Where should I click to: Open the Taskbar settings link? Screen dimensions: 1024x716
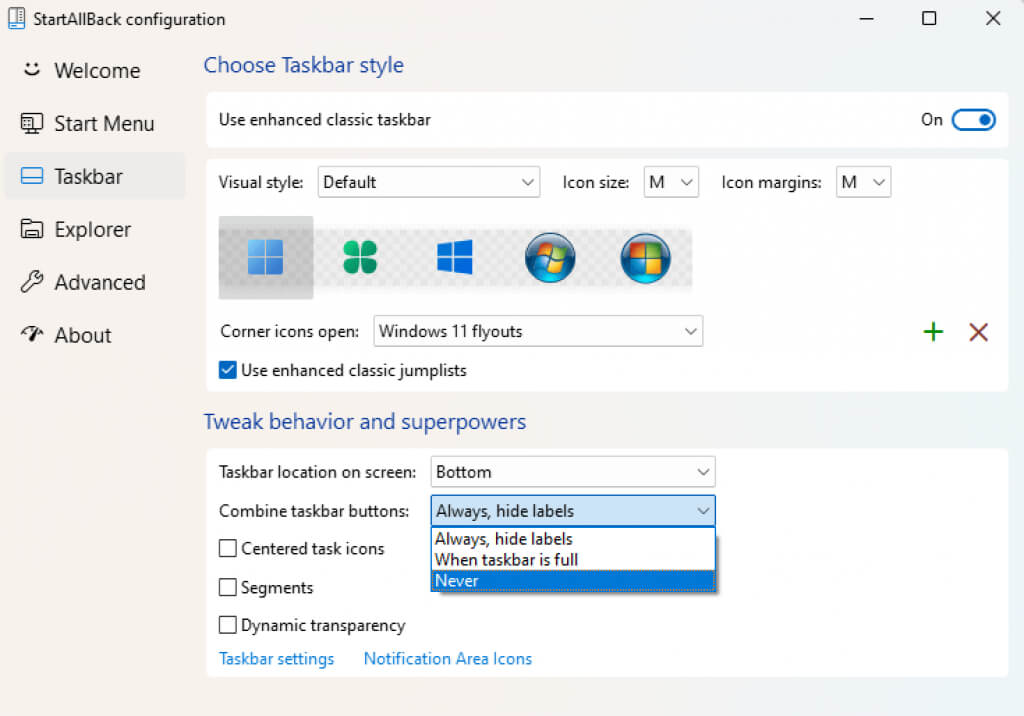coord(276,659)
